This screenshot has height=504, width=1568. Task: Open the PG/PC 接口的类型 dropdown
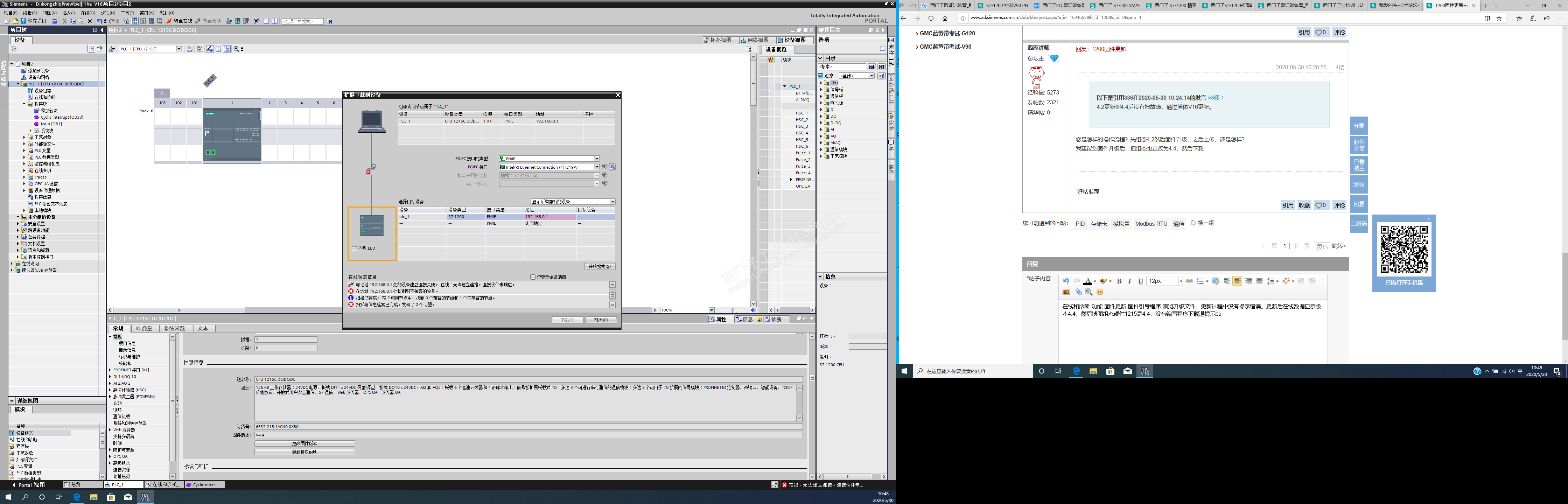[x=596, y=159]
